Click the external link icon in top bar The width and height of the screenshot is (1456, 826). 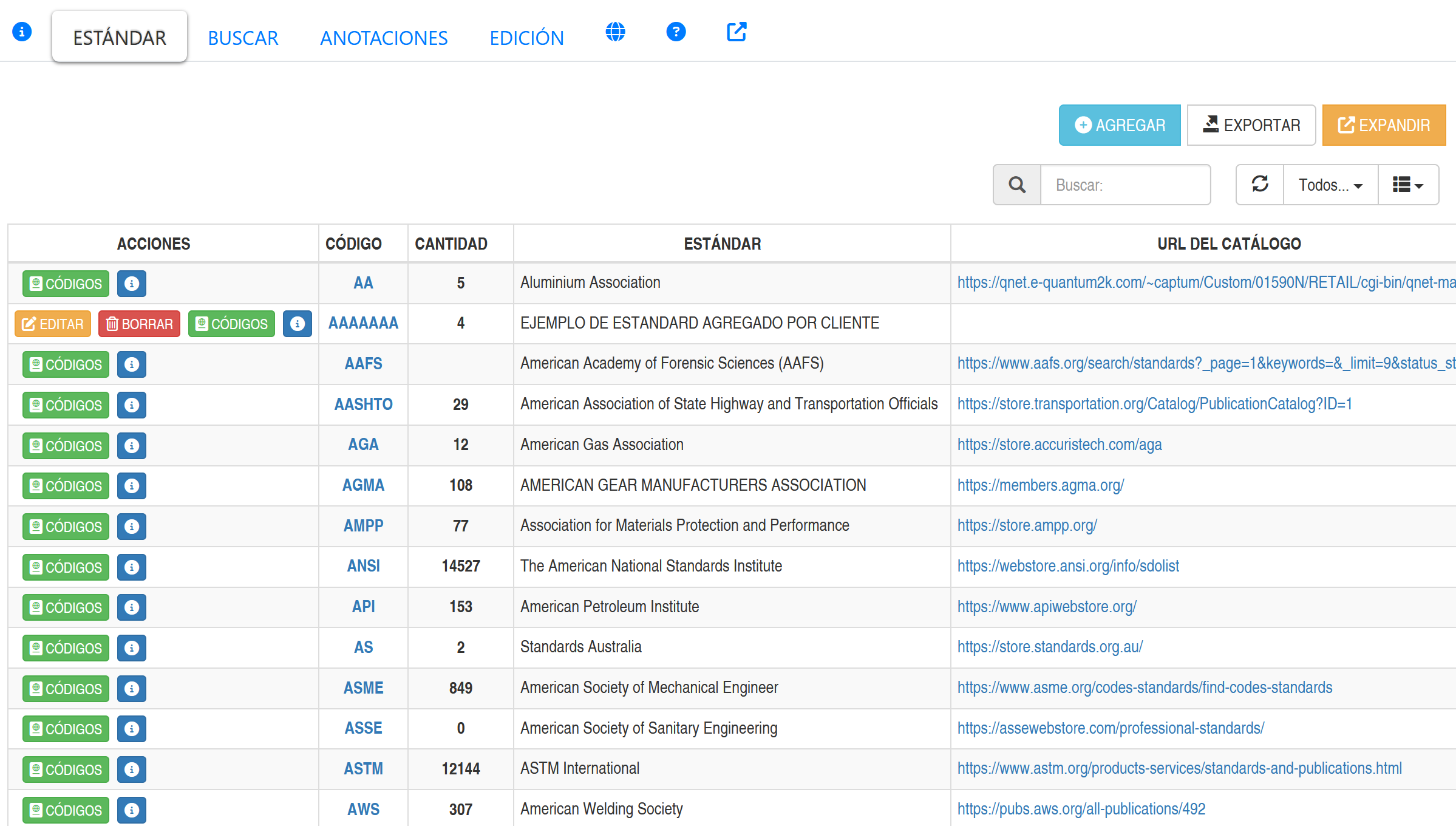pos(737,32)
